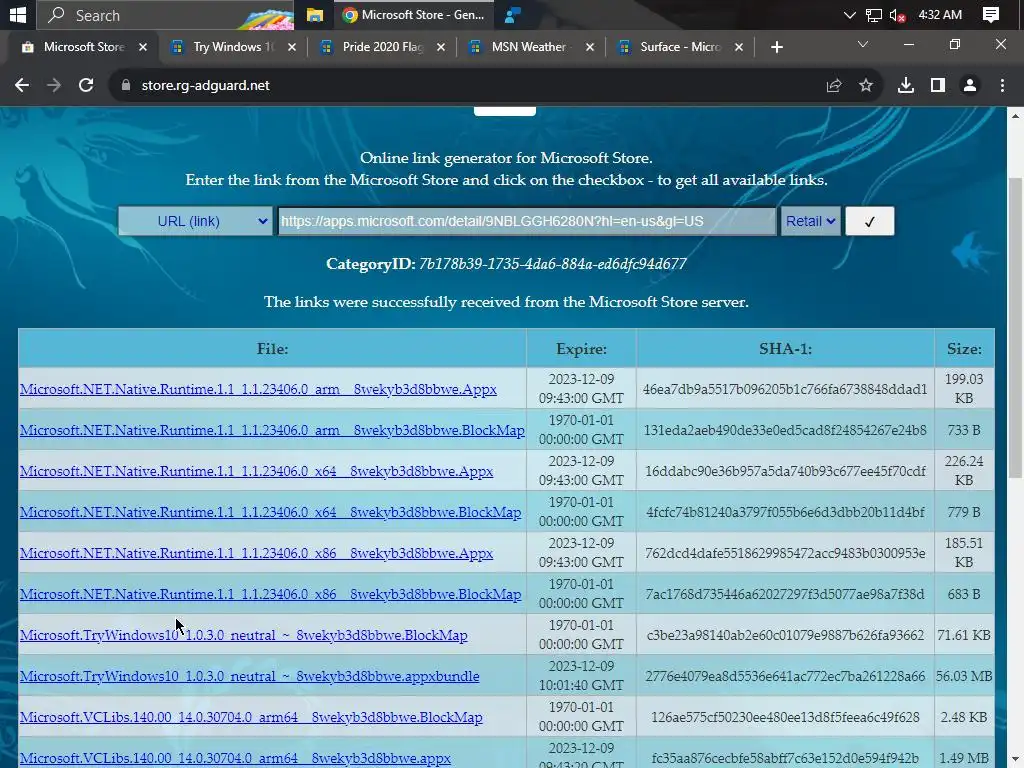Show hidden system tray icons

click(849, 15)
